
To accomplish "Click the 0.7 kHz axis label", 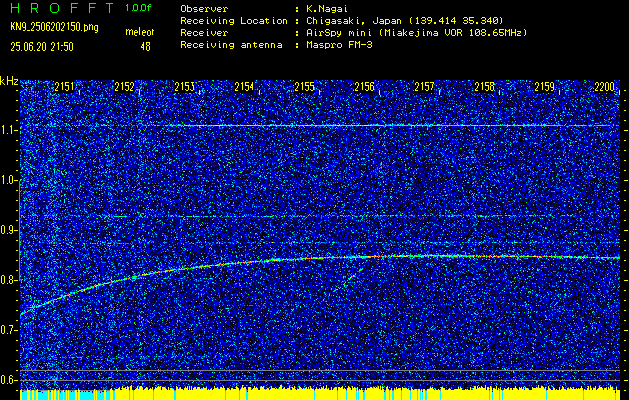I will click(x=9, y=330).
